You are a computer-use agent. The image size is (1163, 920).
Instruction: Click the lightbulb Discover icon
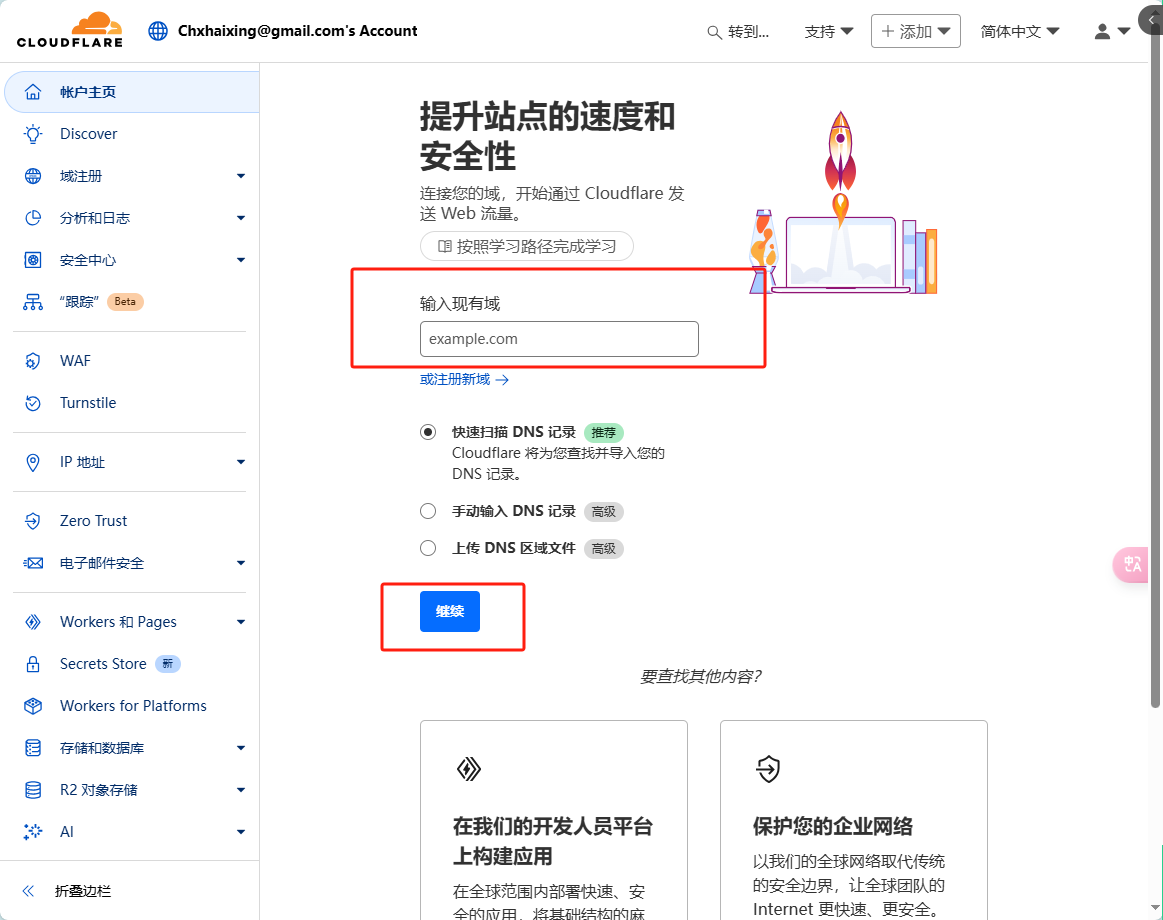click(x=33, y=134)
